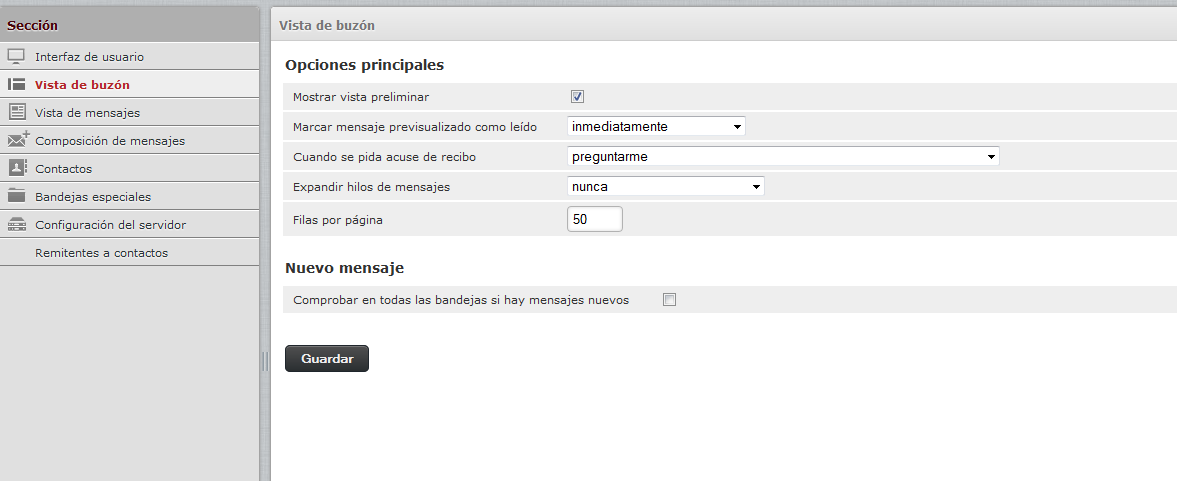Image resolution: width=1177 pixels, height=481 pixels.
Task: Click the Guardar button
Action: 327,359
